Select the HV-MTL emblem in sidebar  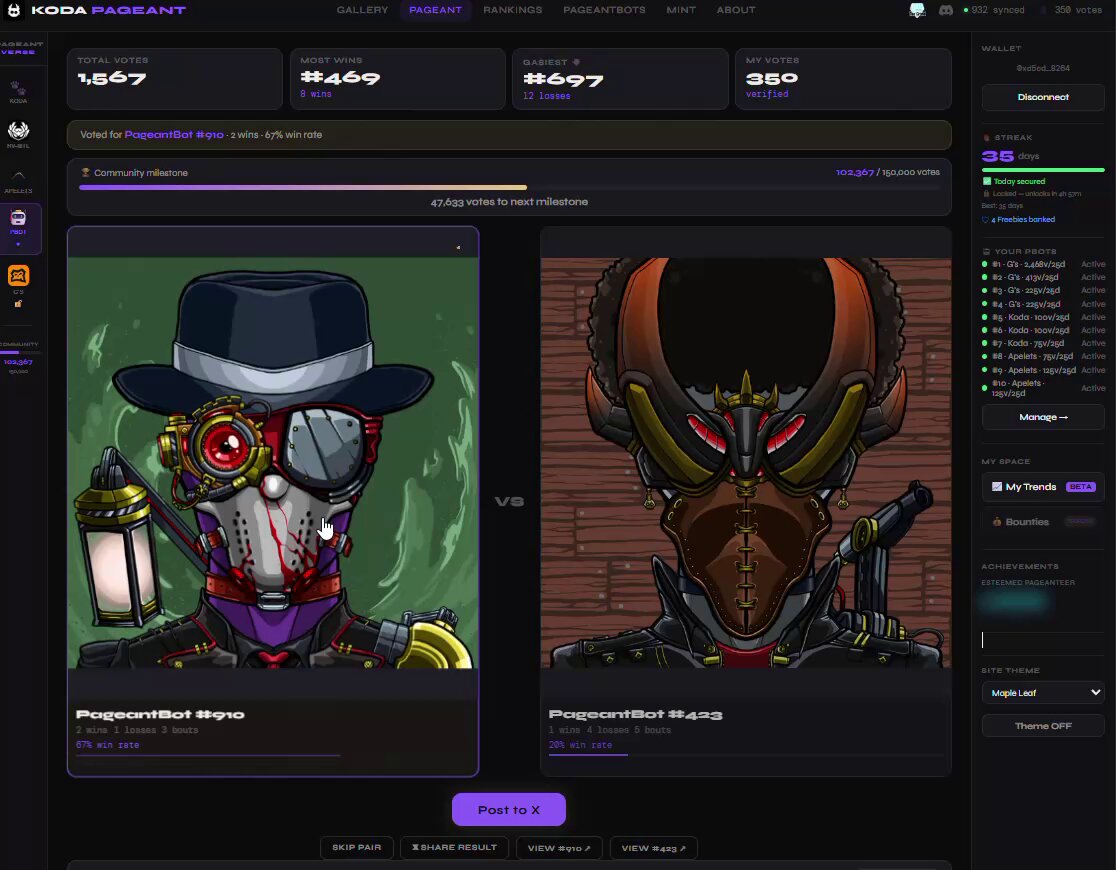pos(18,130)
